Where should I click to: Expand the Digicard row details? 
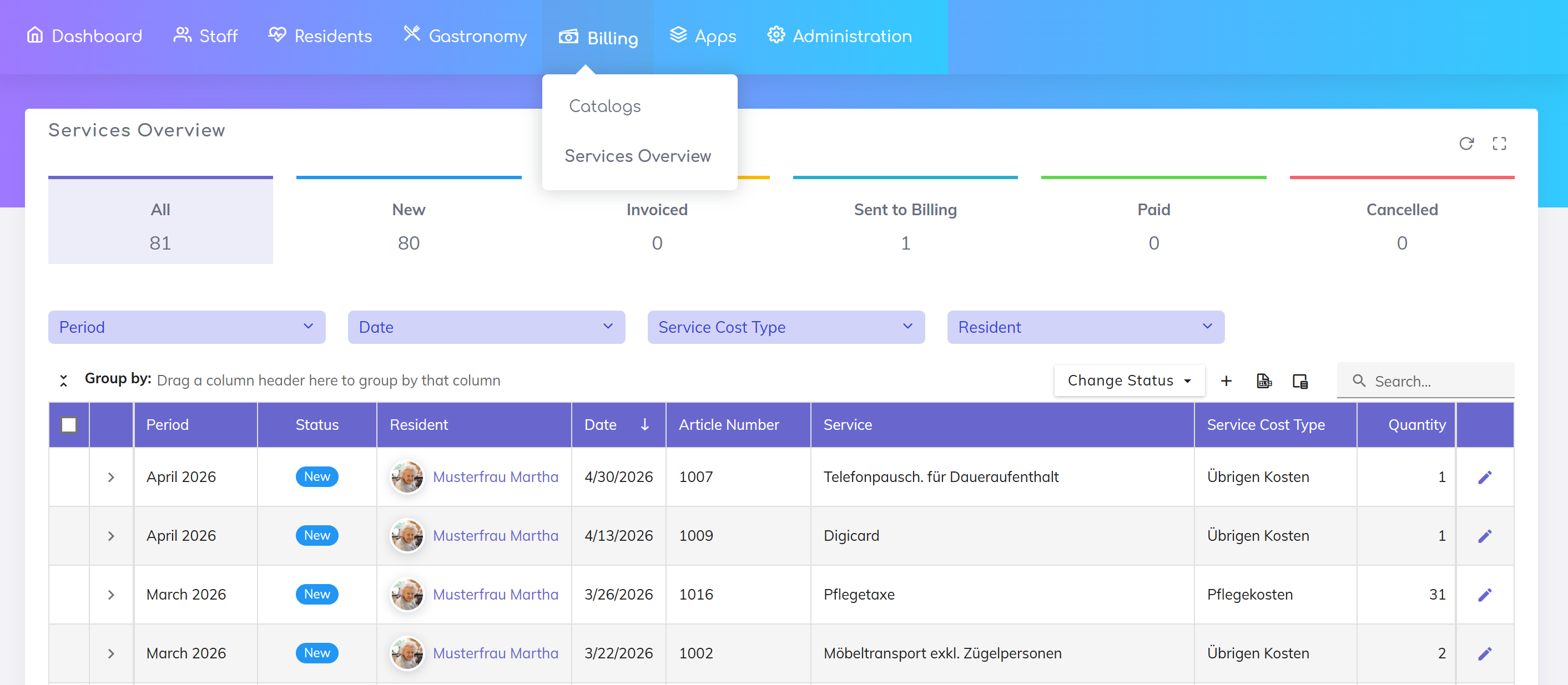click(111, 536)
